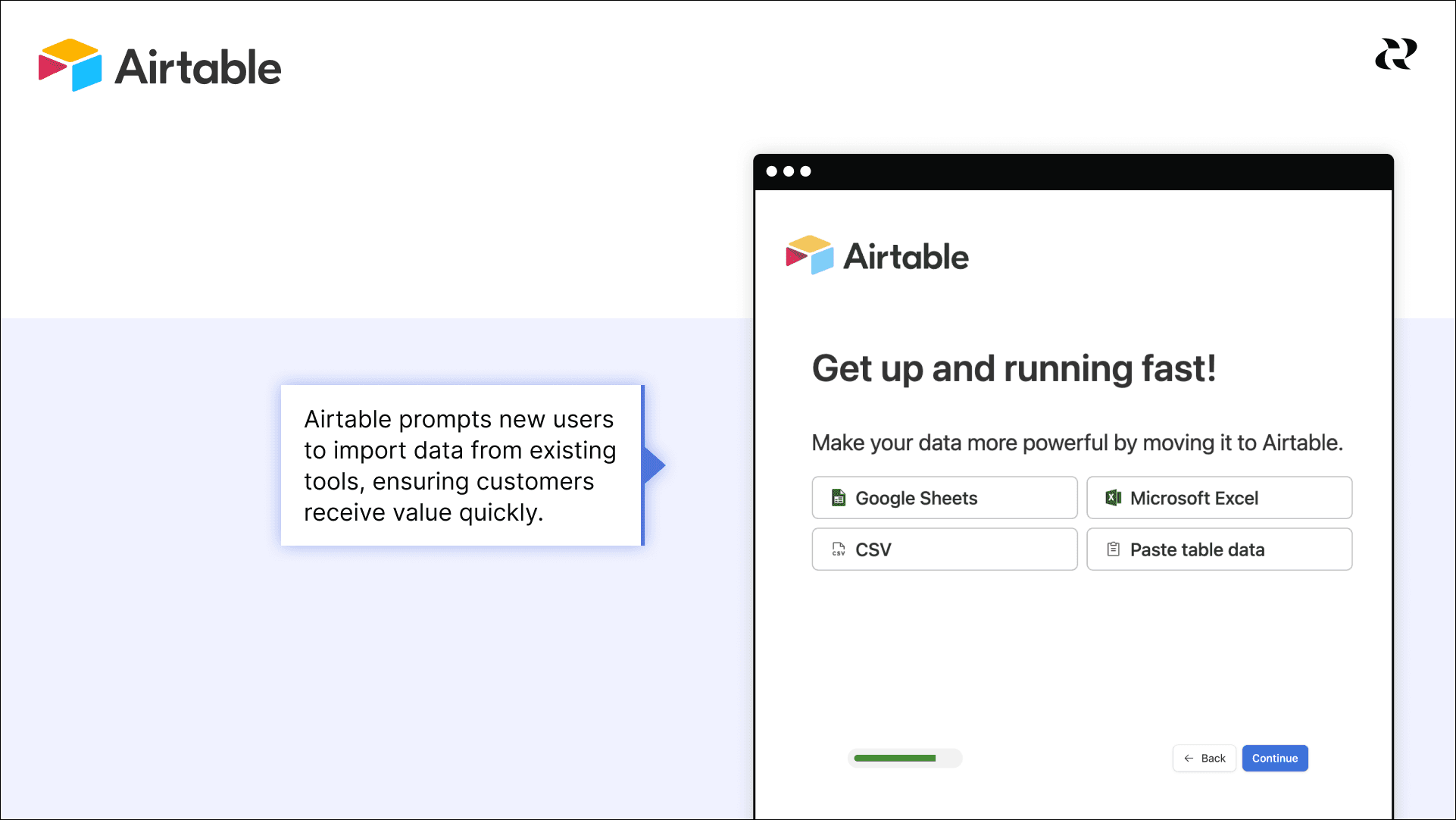Image resolution: width=1456 pixels, height=820 pixels.
Task: Click the CSV file icon
Action: point(838,549)
